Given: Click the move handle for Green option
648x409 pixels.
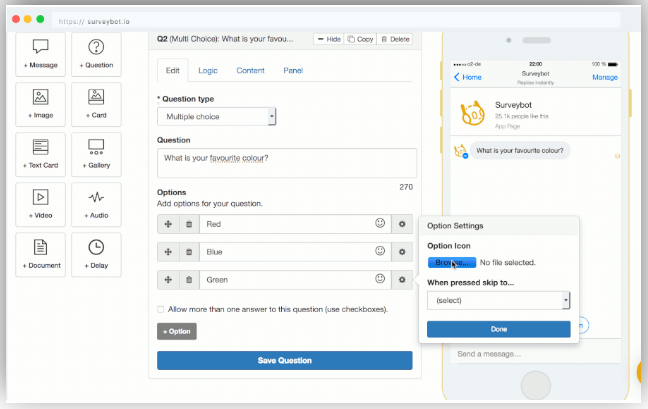Looking at the screenshot, I should point(168,280).
